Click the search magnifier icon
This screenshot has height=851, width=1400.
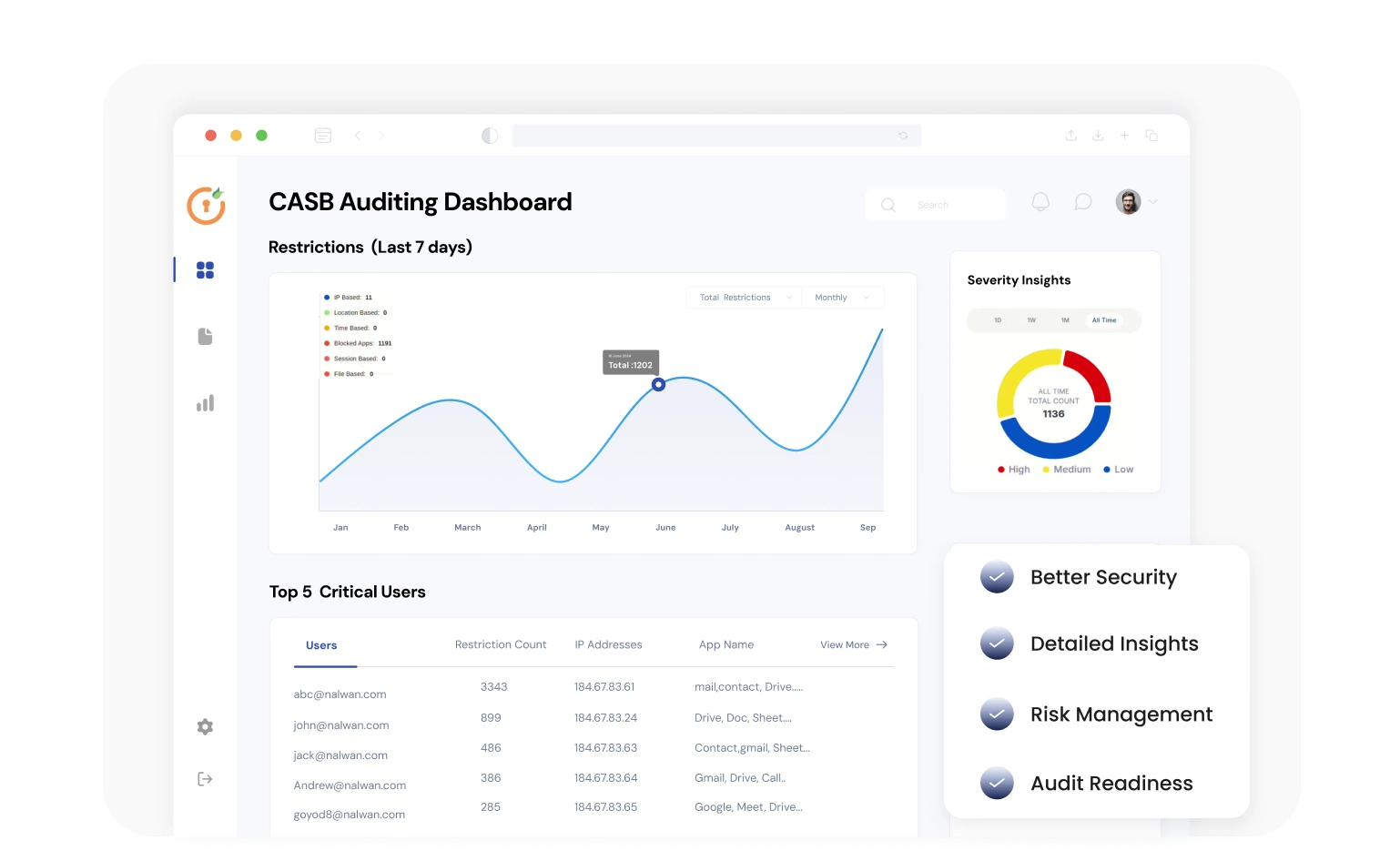pos(888,205)
